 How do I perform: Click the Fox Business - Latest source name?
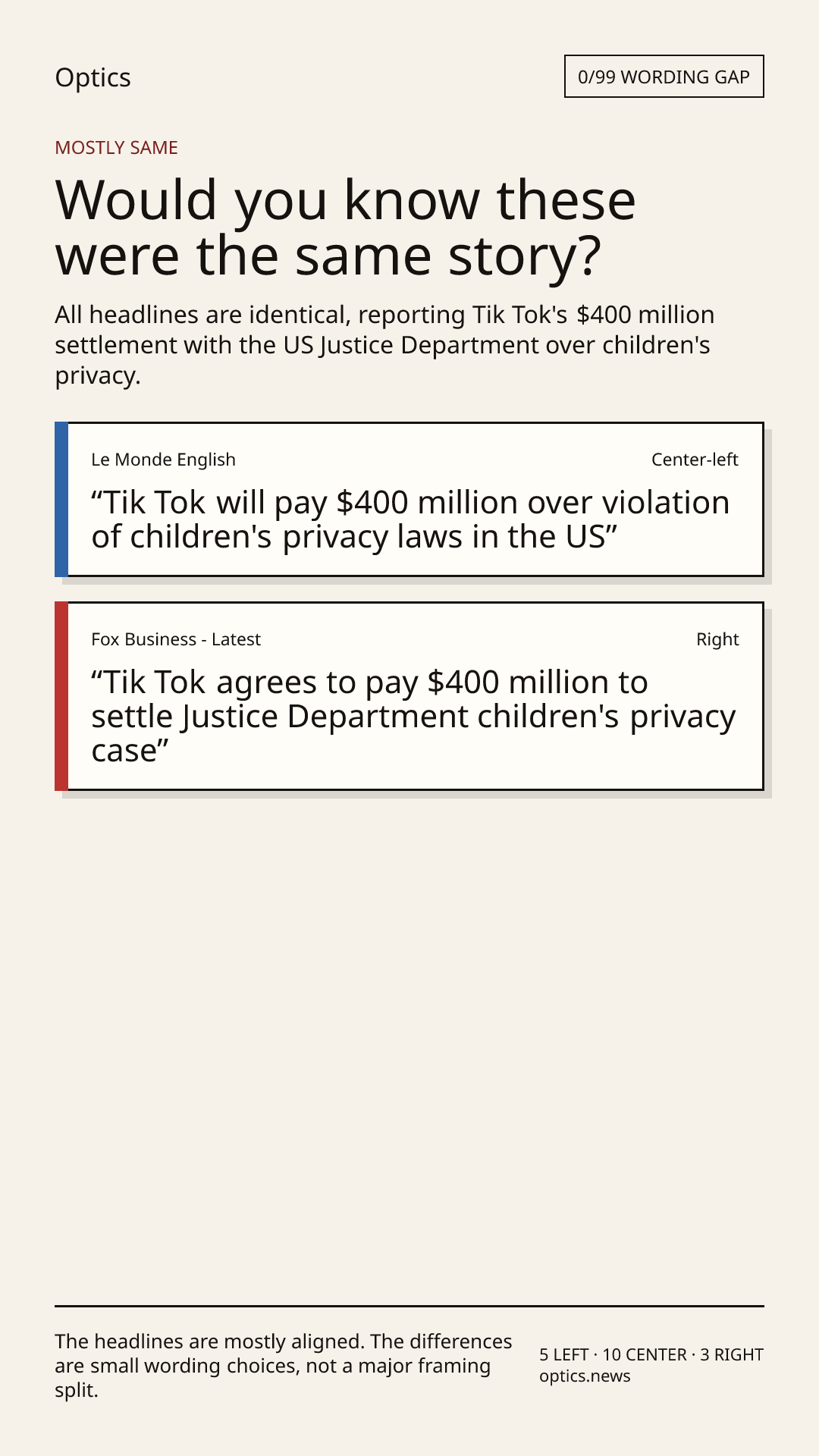[x=176, y=639]
